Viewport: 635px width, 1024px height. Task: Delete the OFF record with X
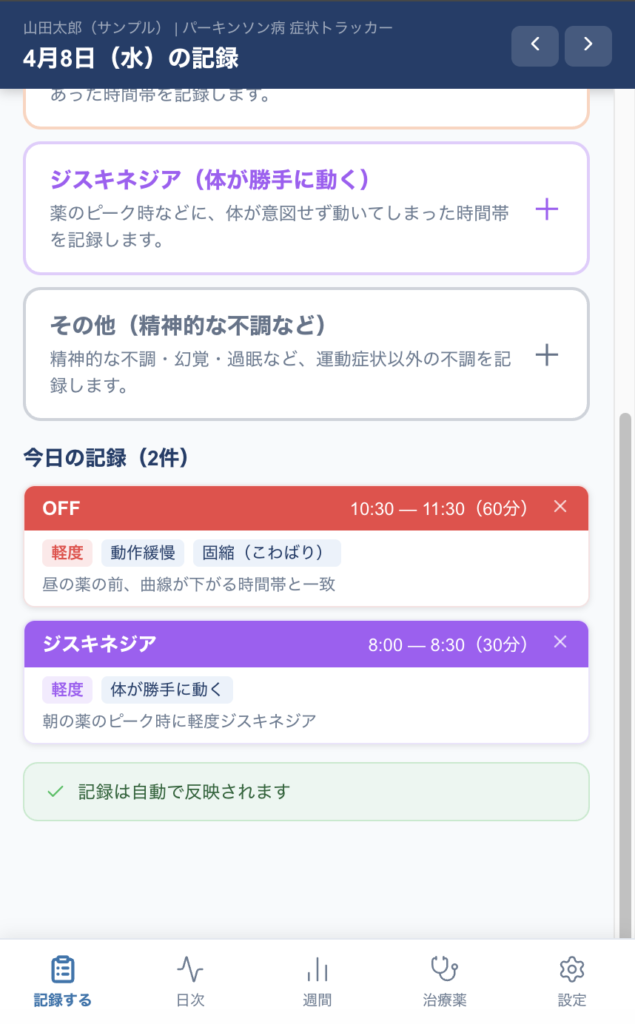[560, 507]
